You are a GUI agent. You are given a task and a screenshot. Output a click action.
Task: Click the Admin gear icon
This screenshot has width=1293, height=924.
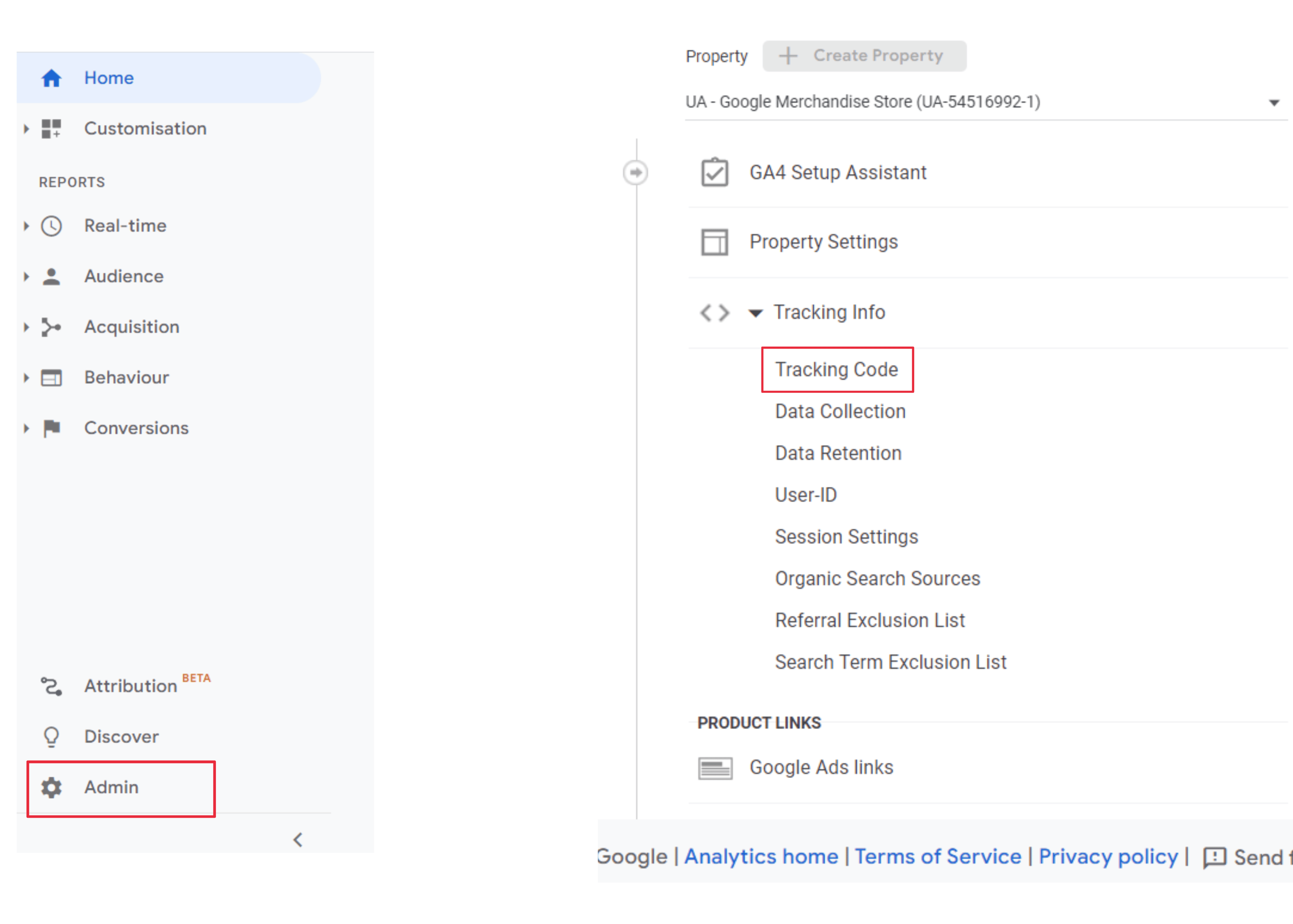click(51, 787)
